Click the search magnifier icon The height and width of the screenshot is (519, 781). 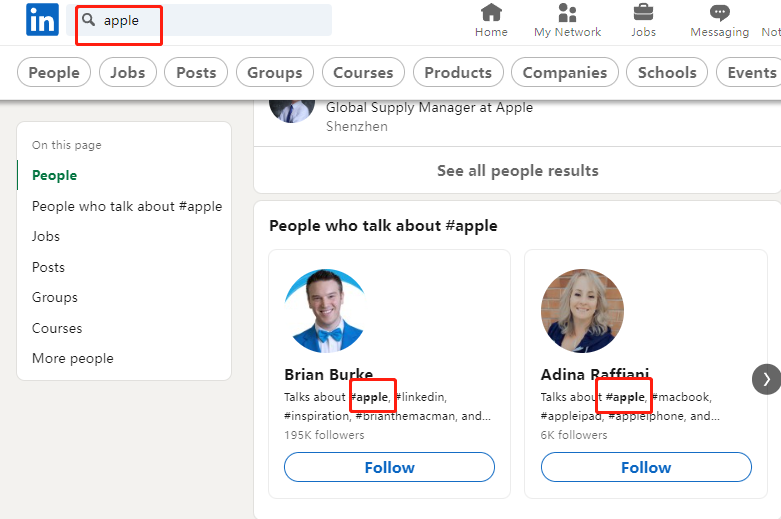pos(89,20)
